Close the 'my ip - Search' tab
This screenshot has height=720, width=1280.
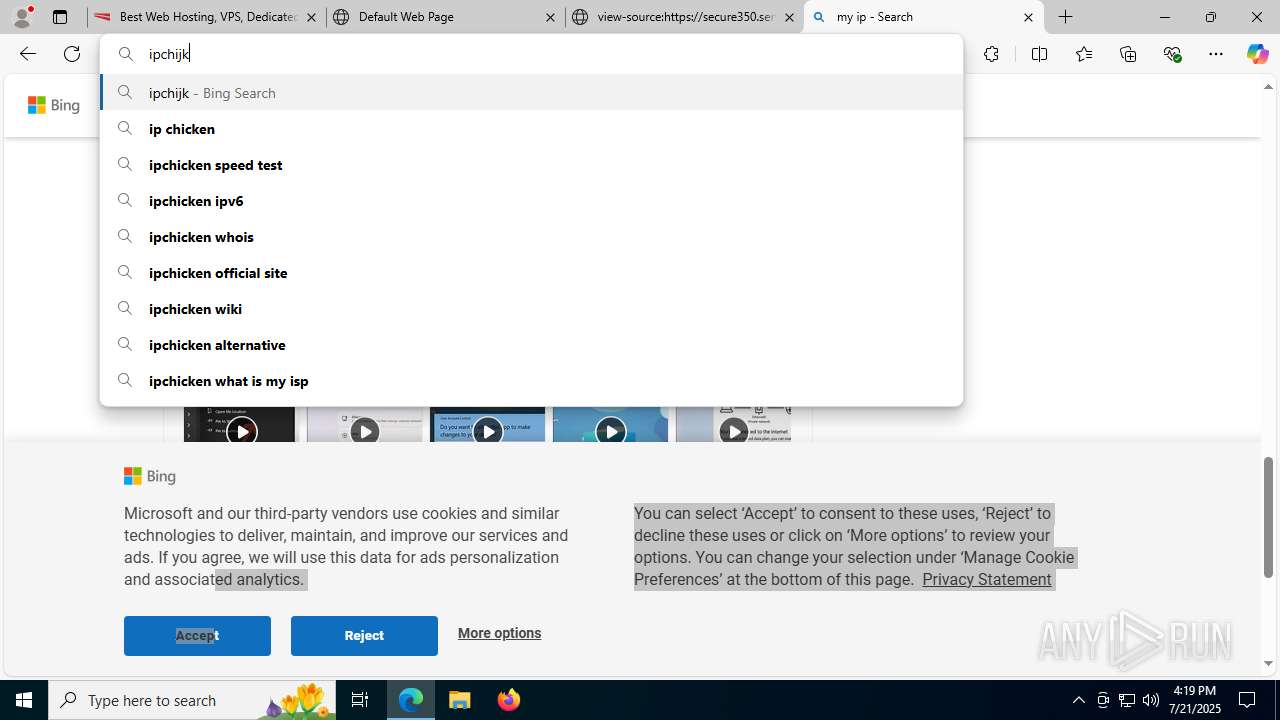(1028, 17)
